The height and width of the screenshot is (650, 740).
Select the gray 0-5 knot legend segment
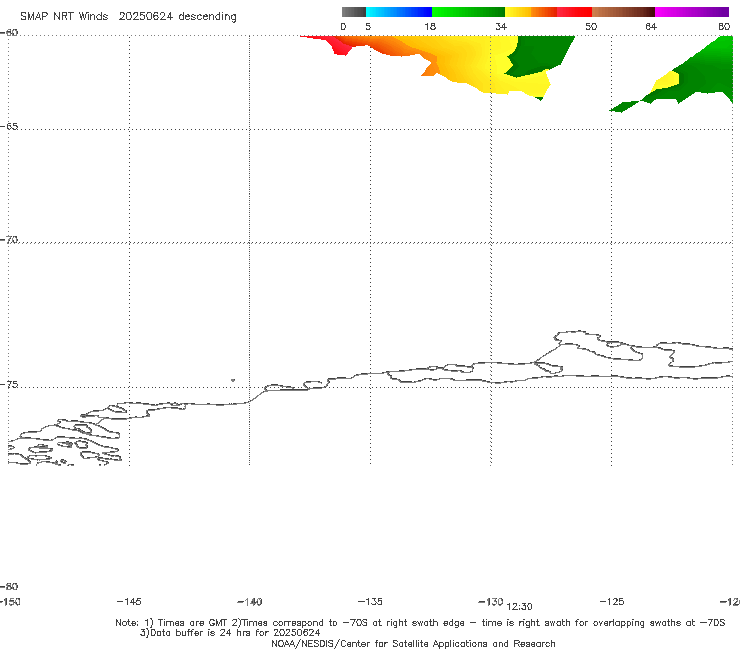click(x=354, y=12)
